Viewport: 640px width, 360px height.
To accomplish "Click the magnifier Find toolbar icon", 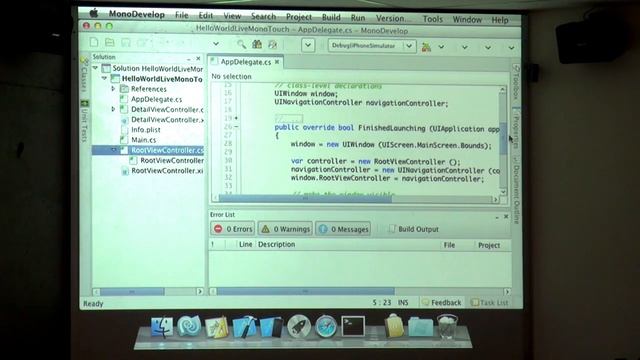I will click(241, 44).
